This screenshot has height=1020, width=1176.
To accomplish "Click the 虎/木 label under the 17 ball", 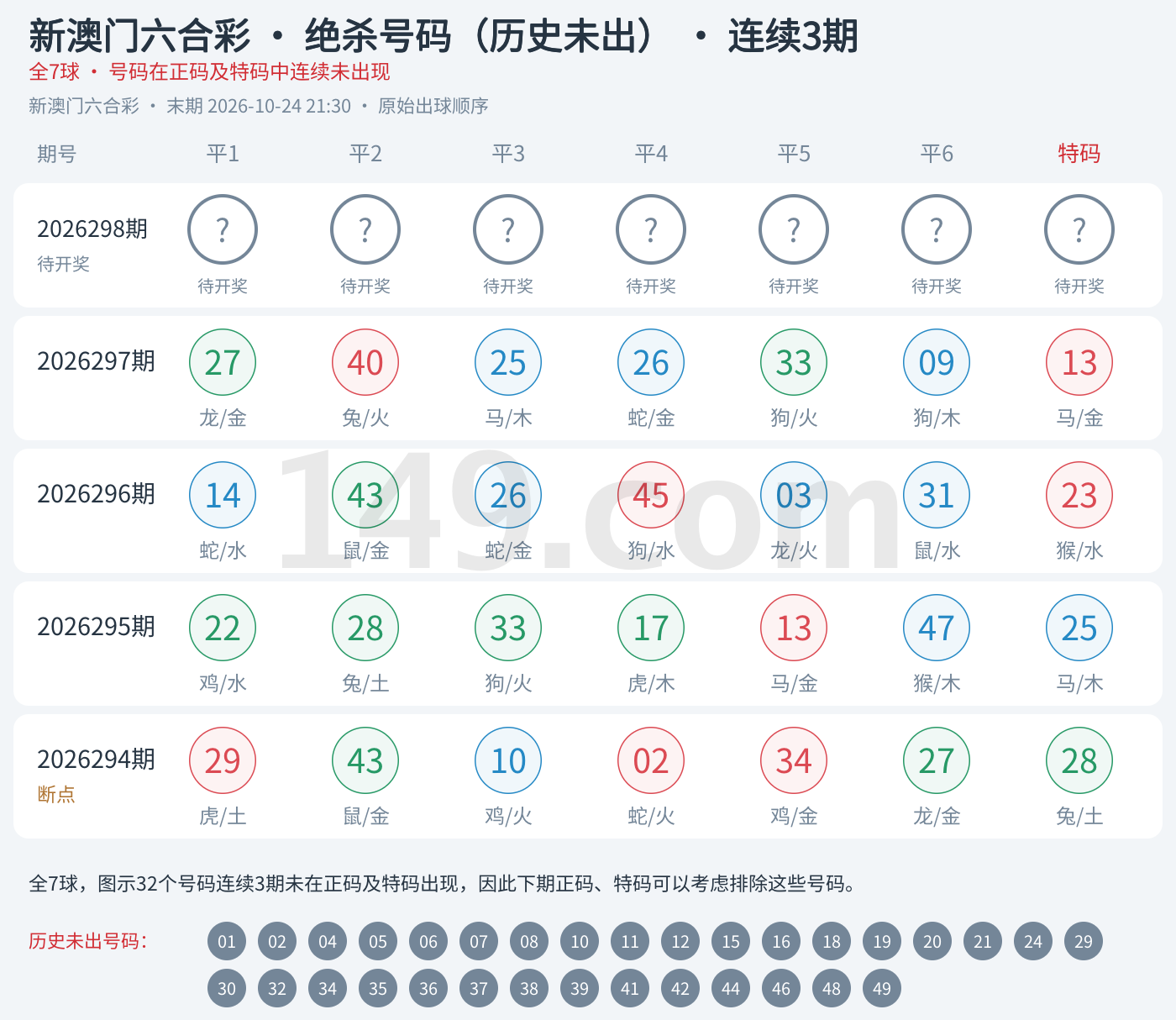I will pyautogui.click(x=651, y=683).
